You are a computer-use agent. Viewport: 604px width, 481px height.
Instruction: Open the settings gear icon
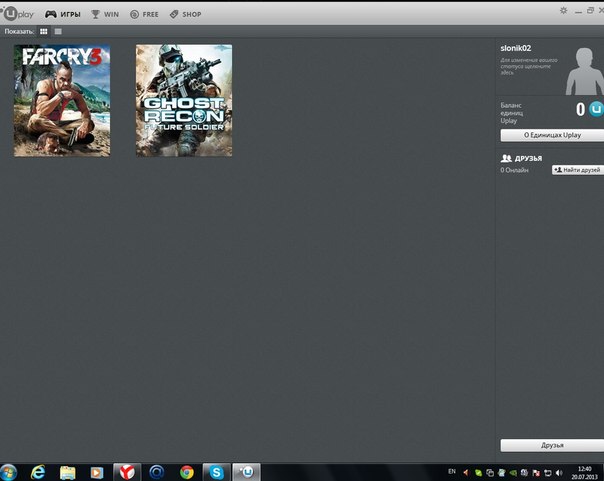pos(563,10)
